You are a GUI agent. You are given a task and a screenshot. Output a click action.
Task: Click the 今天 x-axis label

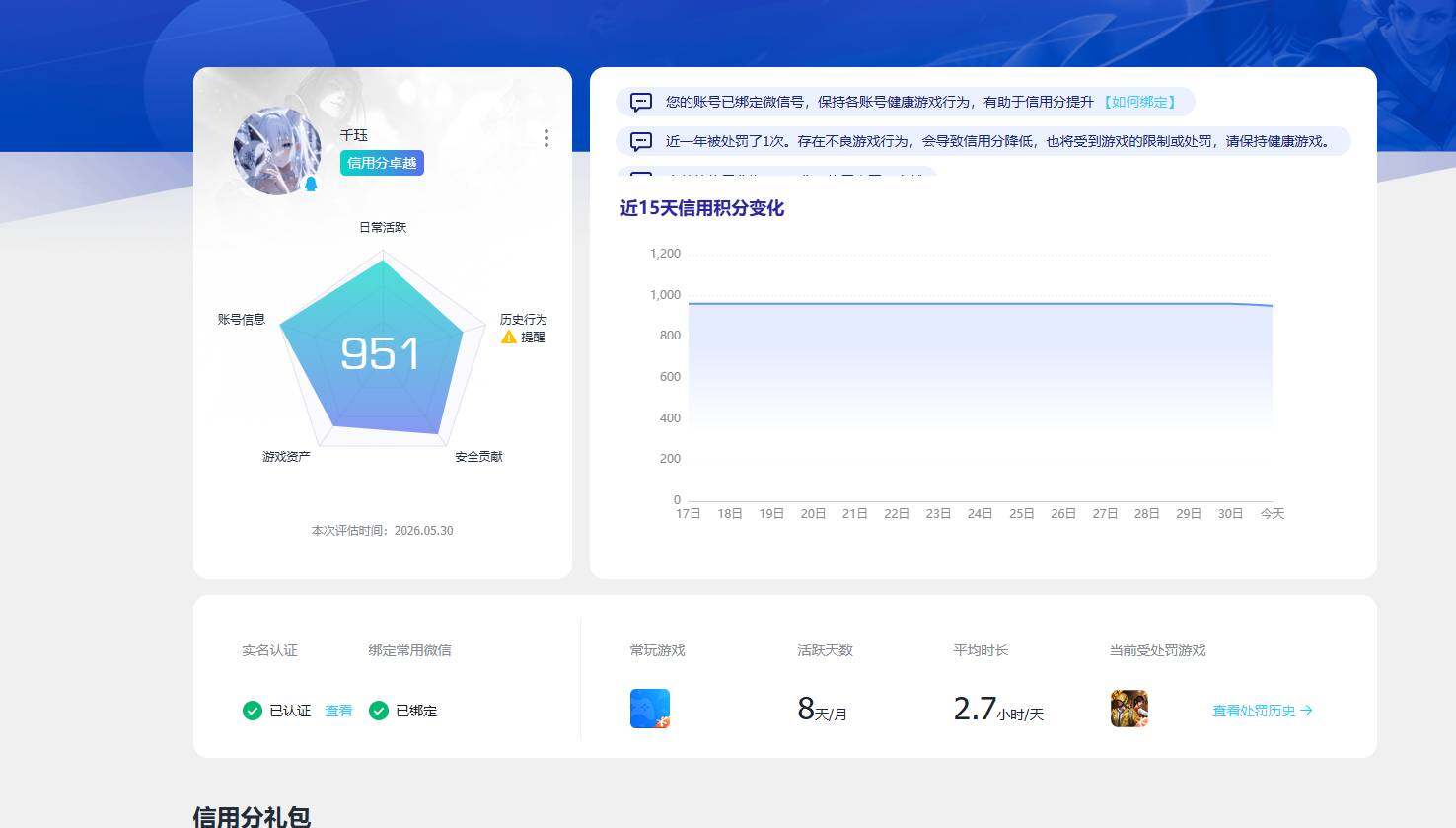1273,514
